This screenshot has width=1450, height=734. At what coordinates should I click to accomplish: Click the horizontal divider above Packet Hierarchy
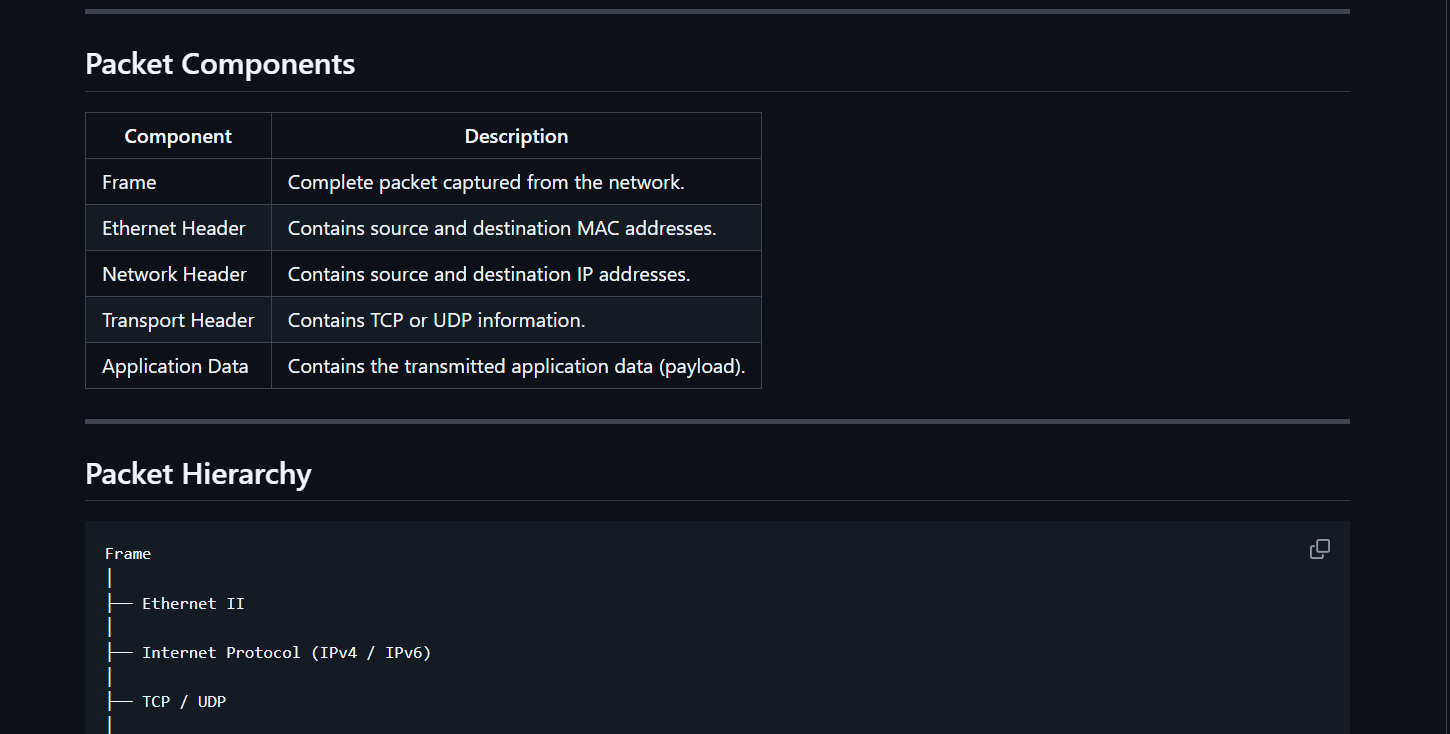[717, 421]
